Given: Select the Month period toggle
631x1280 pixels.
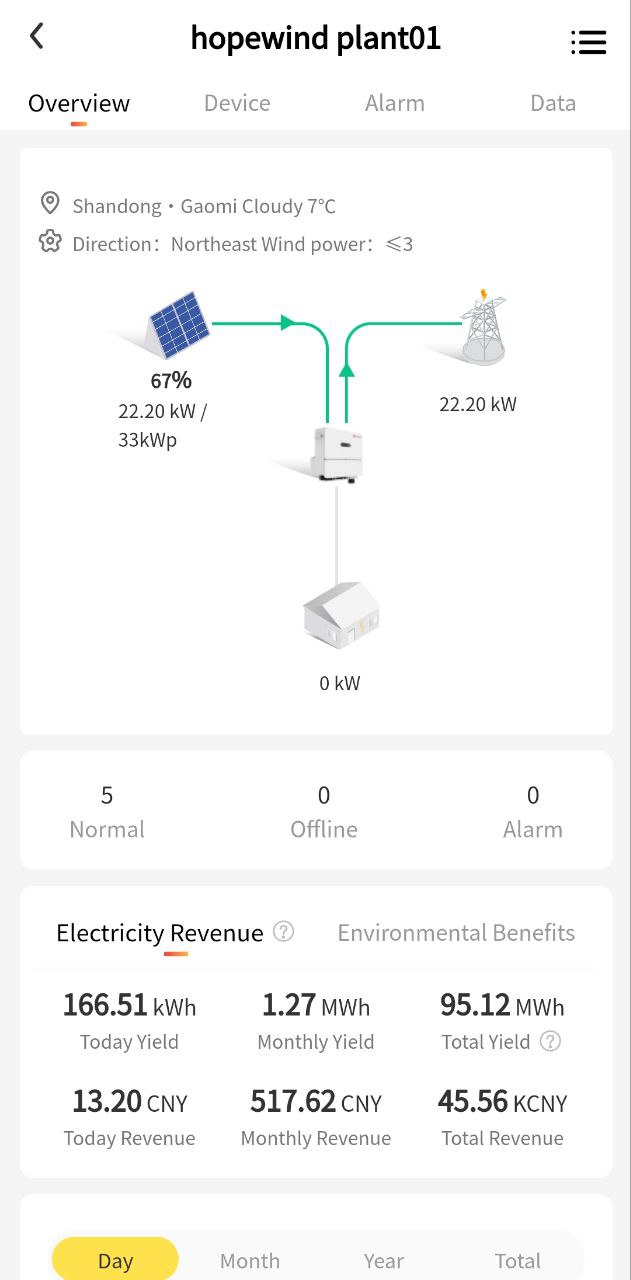Looking at the screenshot, I should (250, 1260).
